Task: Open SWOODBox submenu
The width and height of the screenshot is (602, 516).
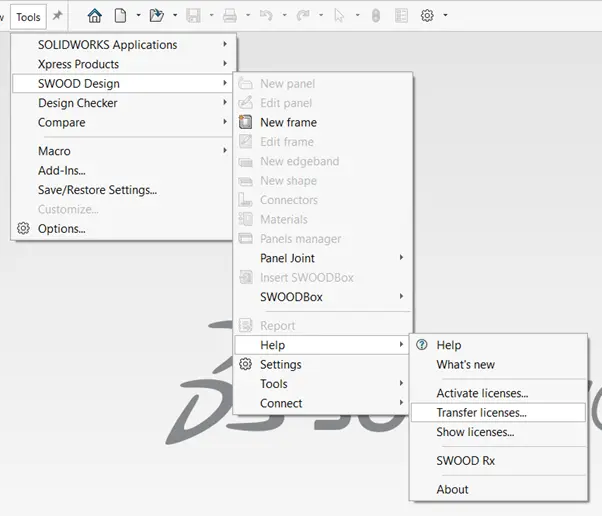Action: [x=322, y=297]
